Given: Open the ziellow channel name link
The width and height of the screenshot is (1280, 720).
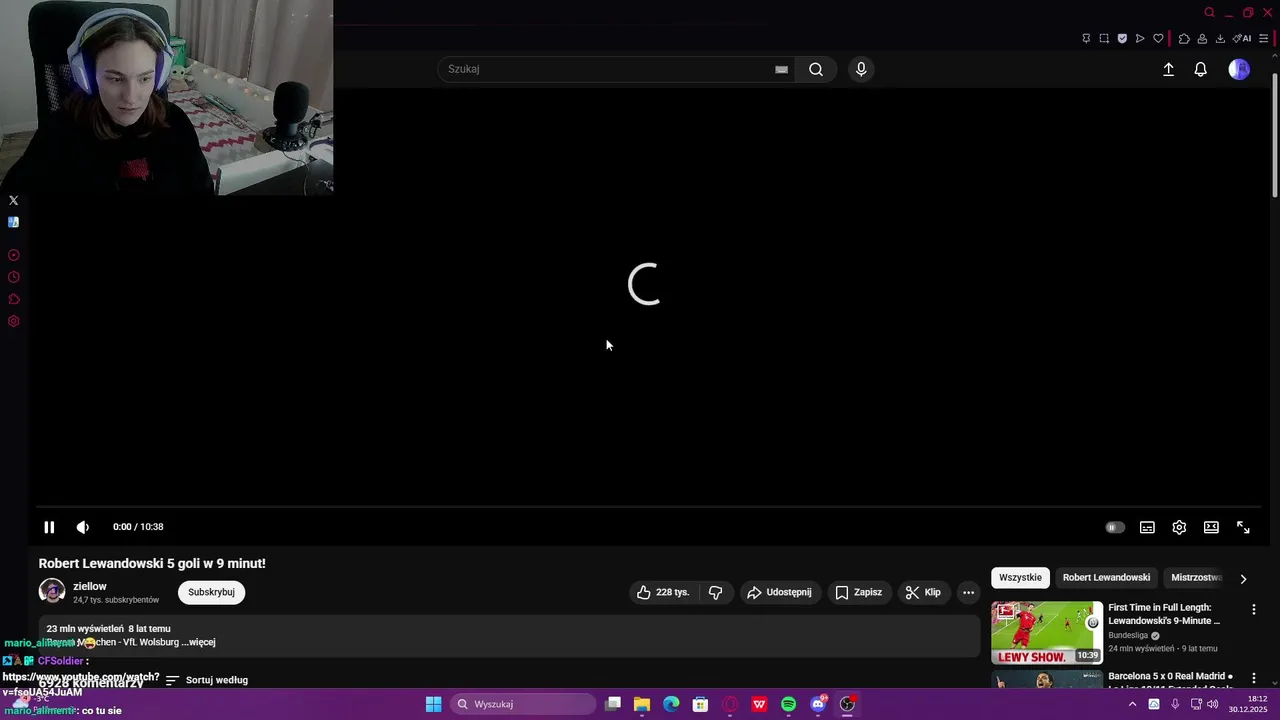Looking at the screenshot, I should click(90, 586).
